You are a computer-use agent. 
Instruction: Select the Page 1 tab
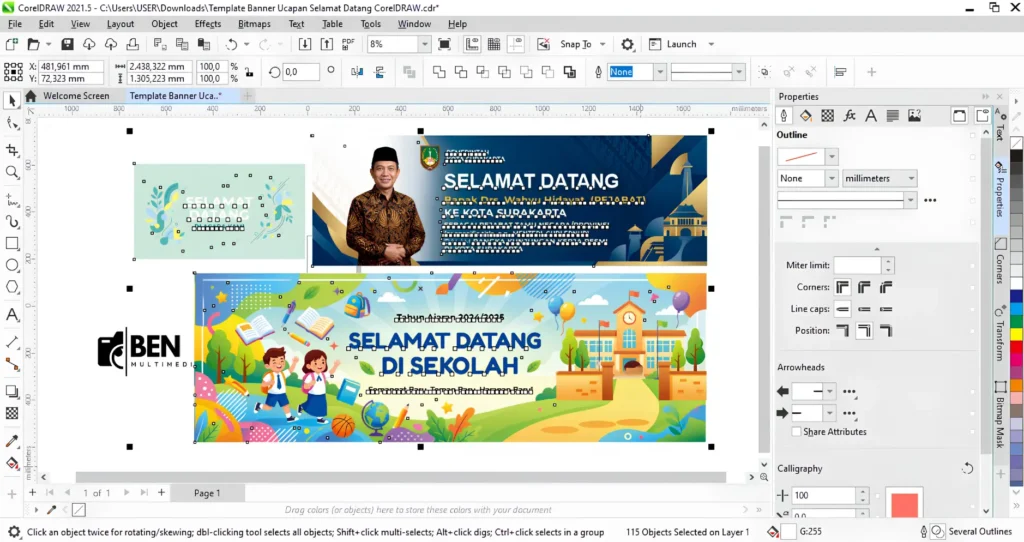click(x=207, y=493)
